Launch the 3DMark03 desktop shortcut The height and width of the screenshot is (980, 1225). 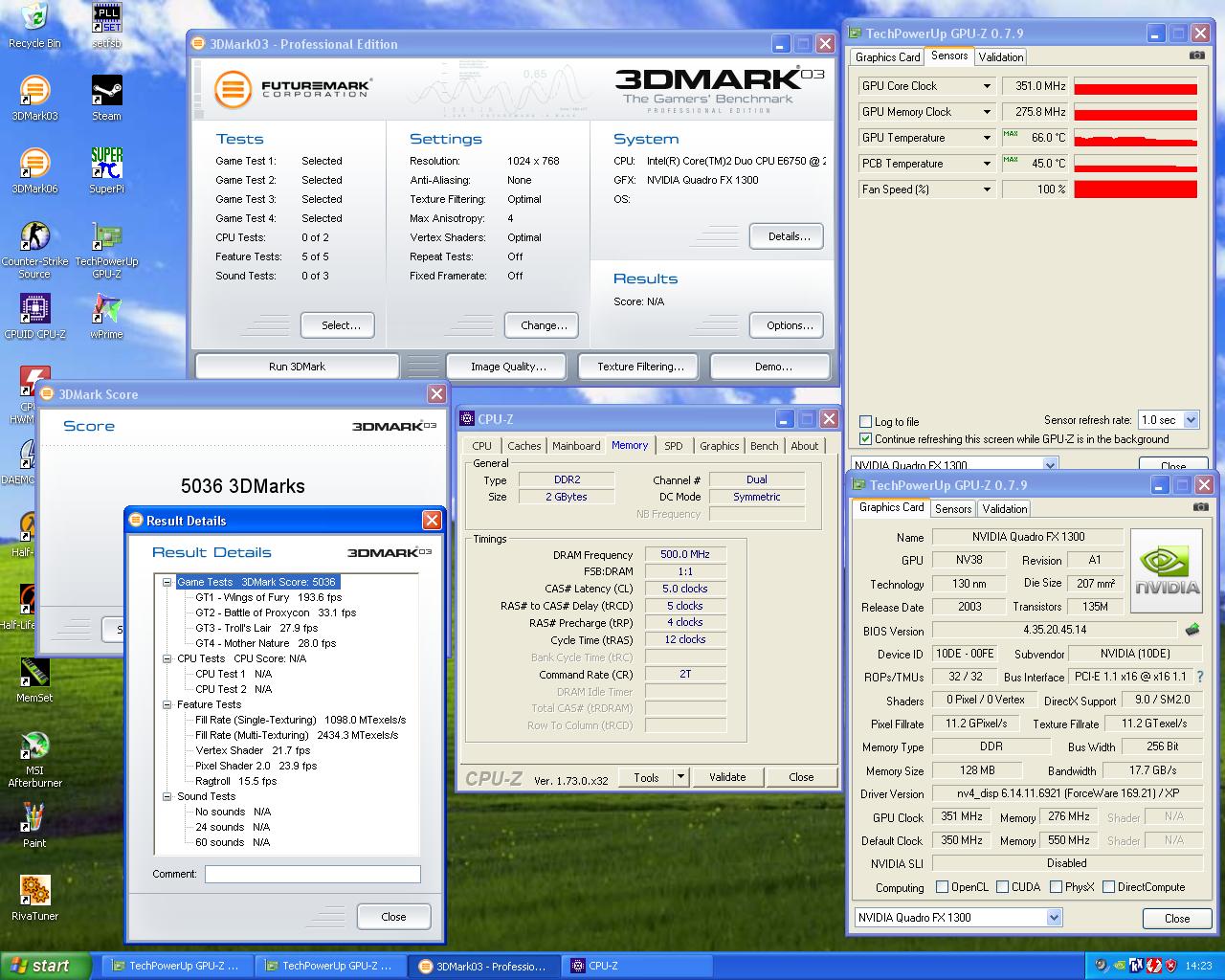[34, 98]
